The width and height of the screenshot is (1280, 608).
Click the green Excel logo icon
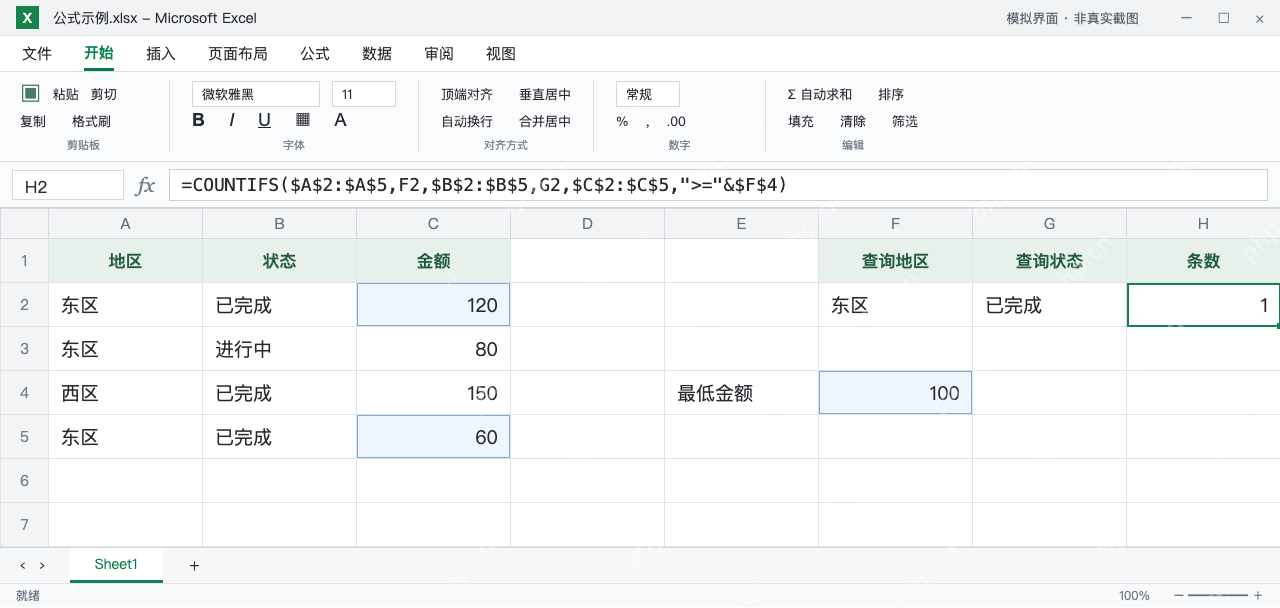pyautogui.click(x=27, y=18)
